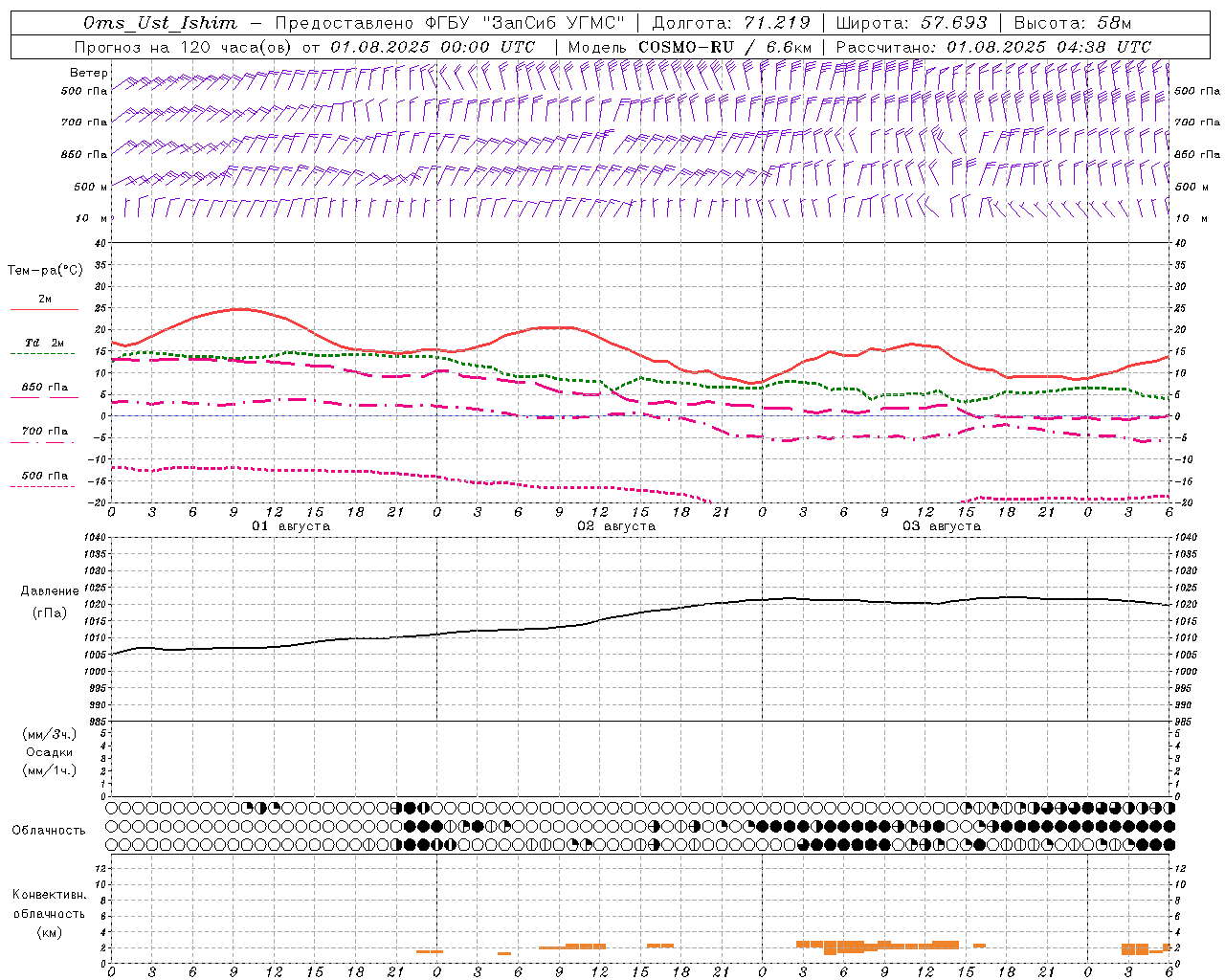Click the 700 гПа wind label at left

[84, 122]
